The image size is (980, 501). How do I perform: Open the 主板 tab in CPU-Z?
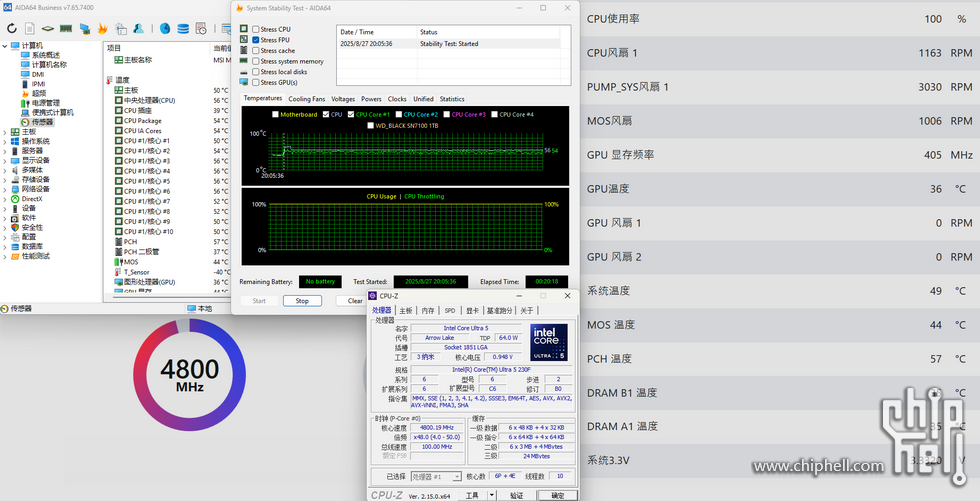coord(406,310)
